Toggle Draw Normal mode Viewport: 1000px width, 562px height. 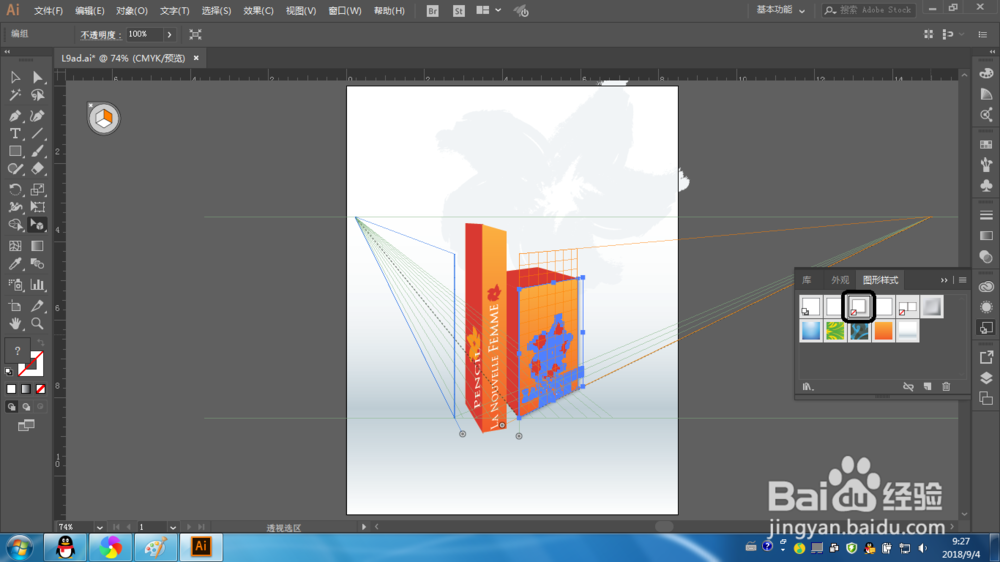11,406
